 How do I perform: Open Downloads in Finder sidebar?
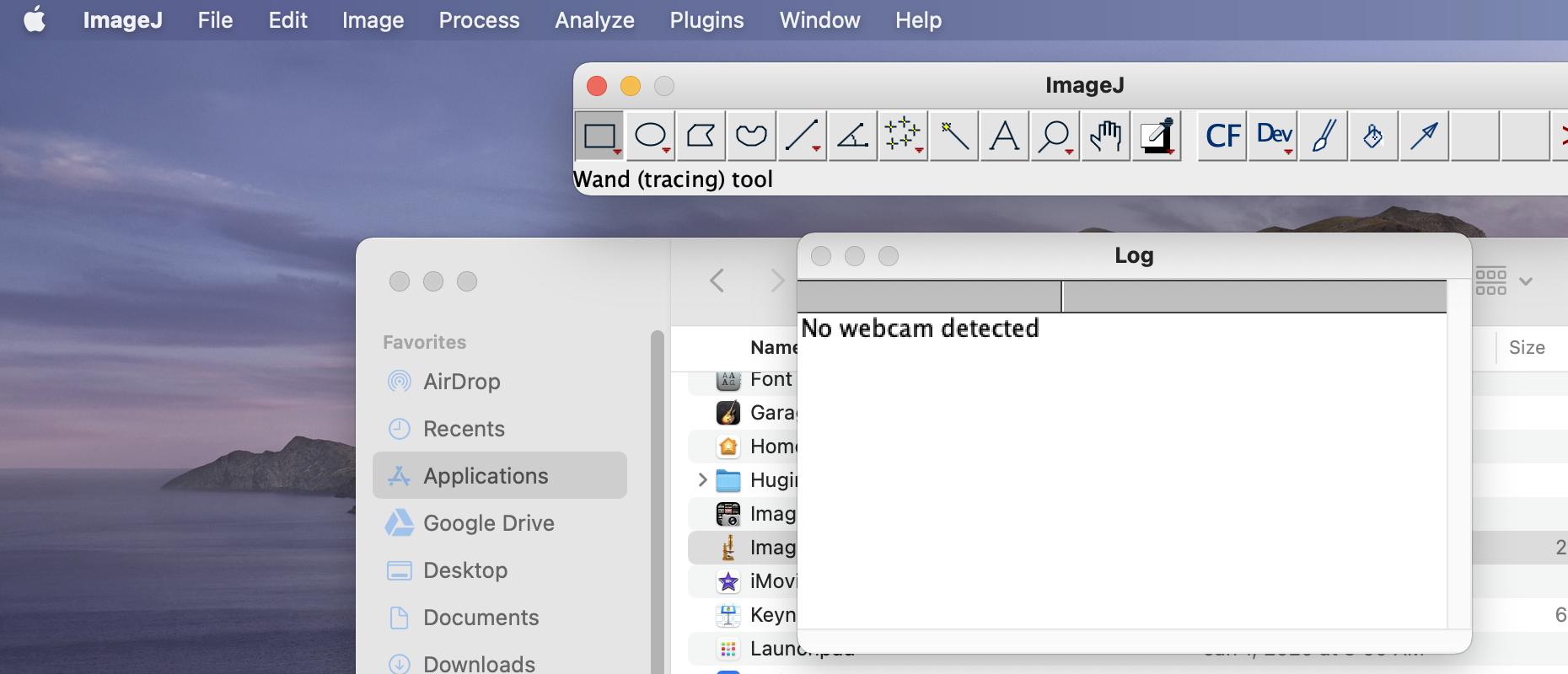click(x=499, y=663)
